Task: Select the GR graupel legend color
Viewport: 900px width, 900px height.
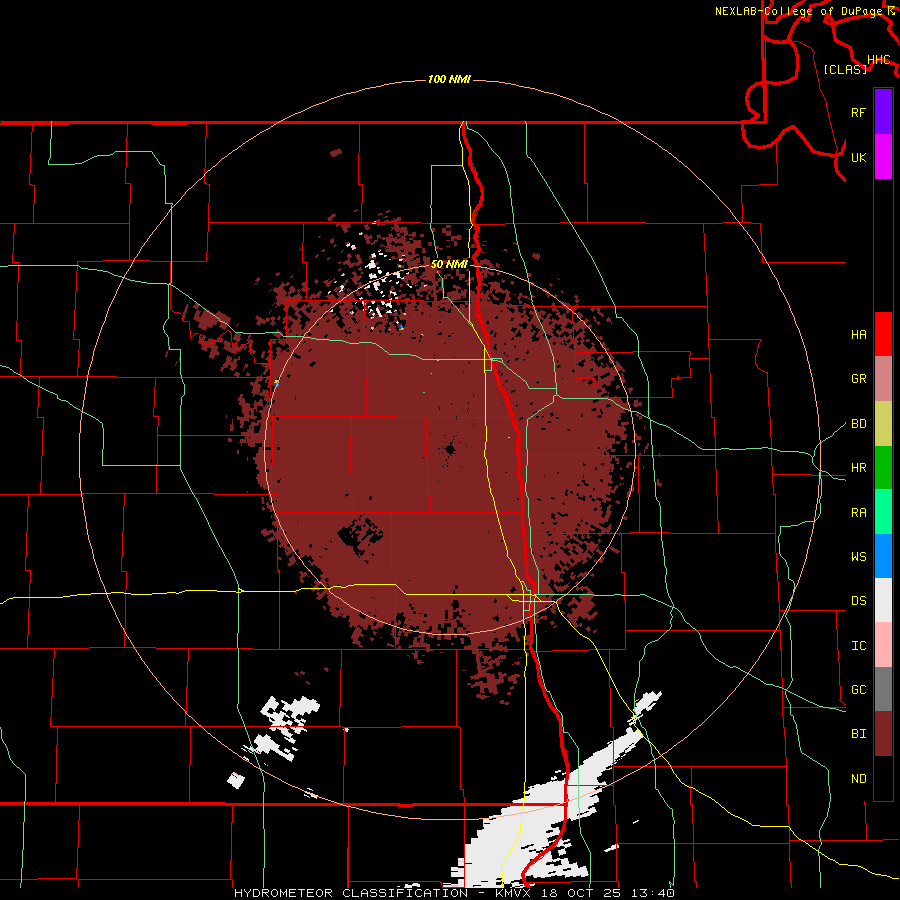Action: click(883, 379)
